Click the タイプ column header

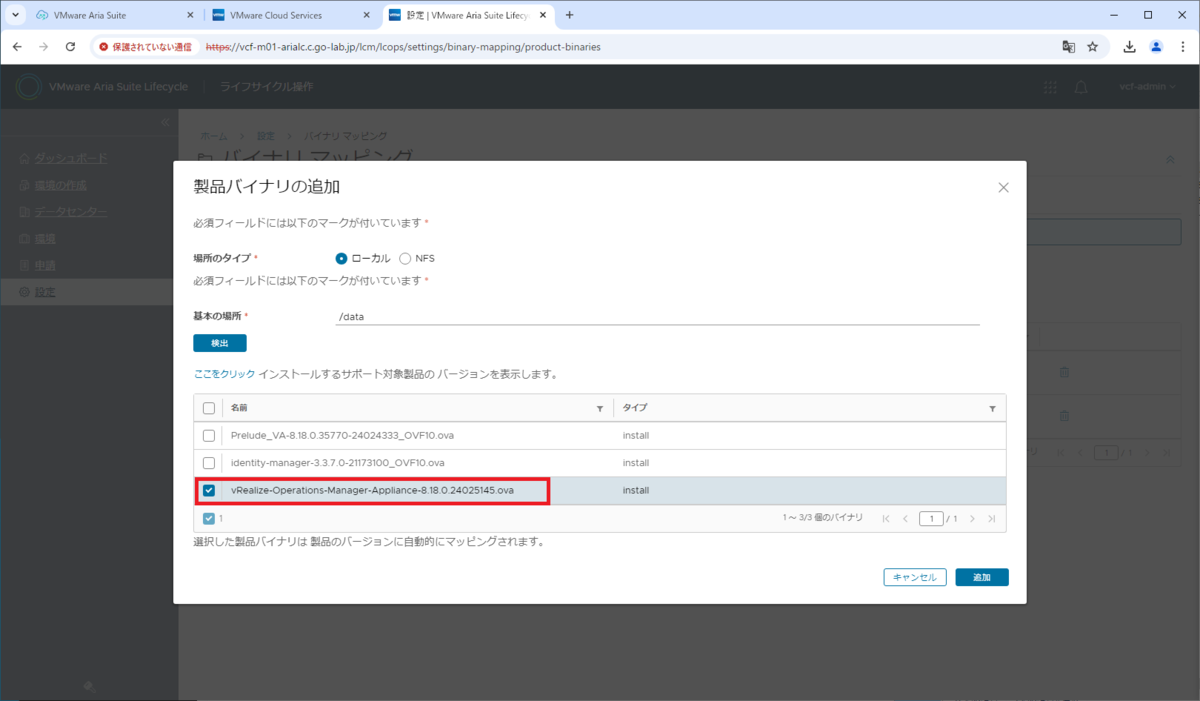pyautogui.click(x=634, y=408)
